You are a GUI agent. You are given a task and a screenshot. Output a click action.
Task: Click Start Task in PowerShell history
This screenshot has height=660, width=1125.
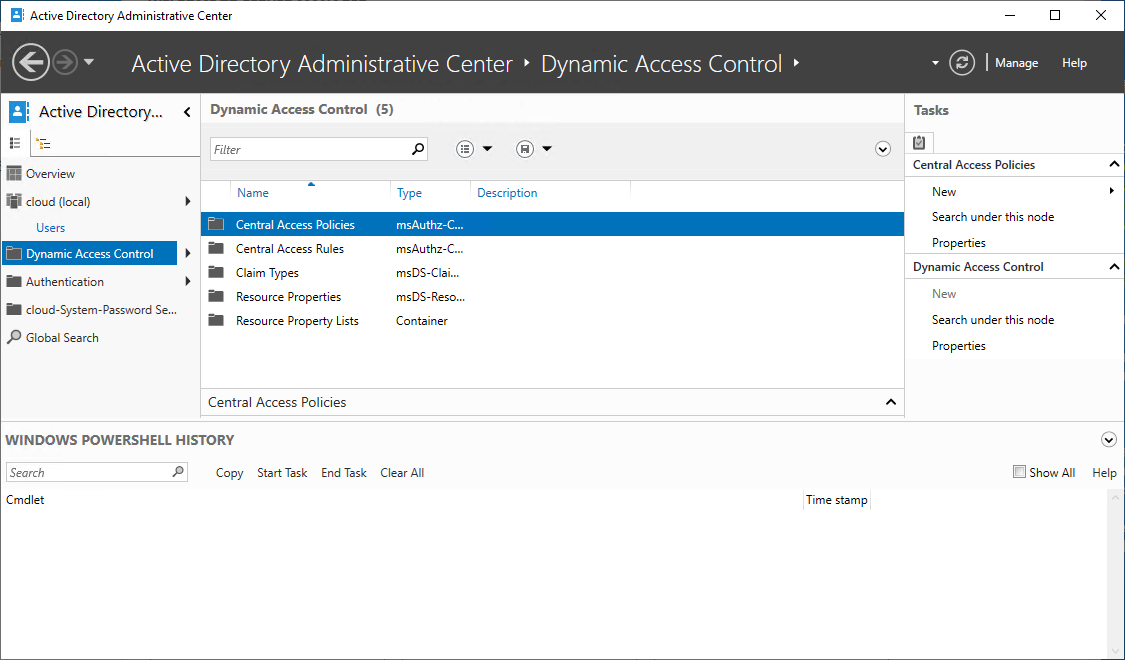282,473
